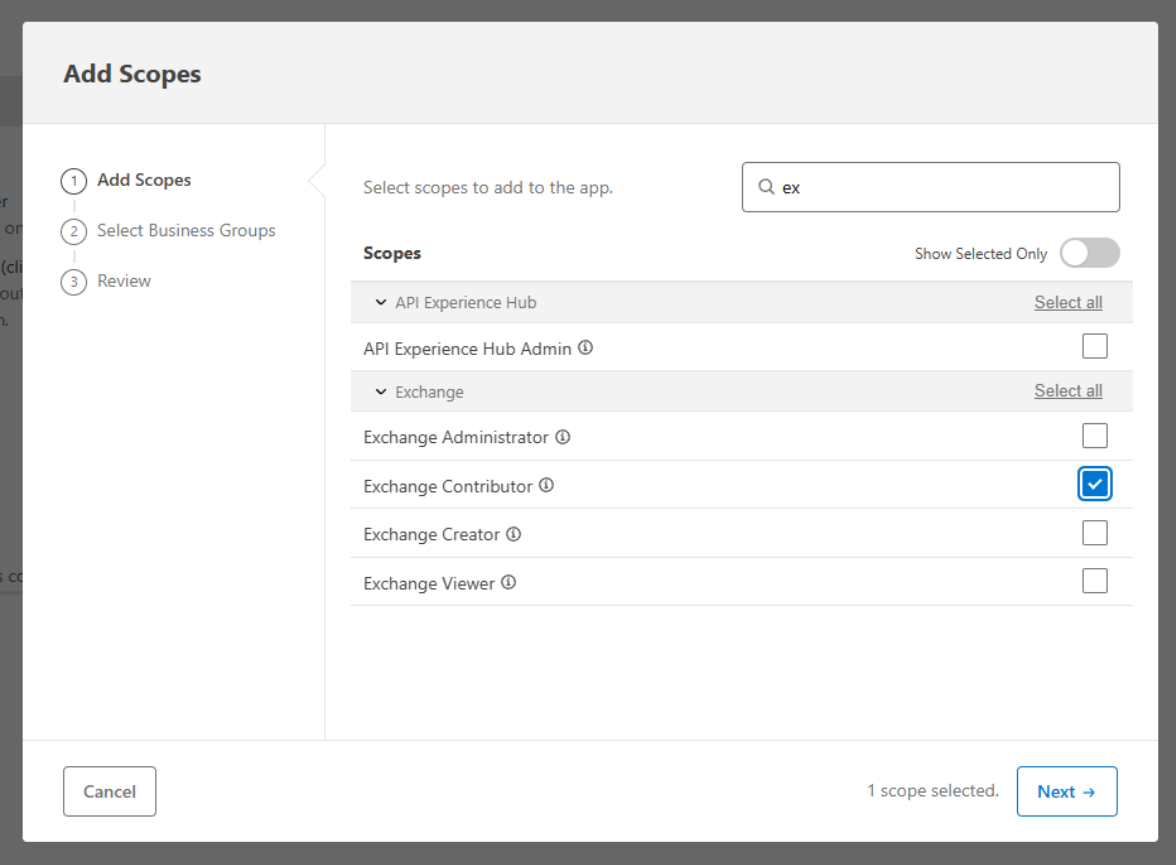This screenshot has height=865, width=1176.
Task: Go to the Review step label
Action: point(124,281)
